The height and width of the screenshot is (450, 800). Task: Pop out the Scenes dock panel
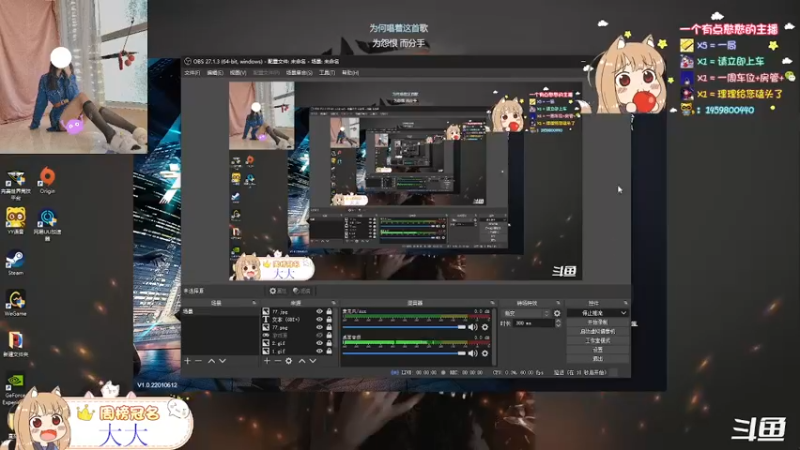[254, 303]
